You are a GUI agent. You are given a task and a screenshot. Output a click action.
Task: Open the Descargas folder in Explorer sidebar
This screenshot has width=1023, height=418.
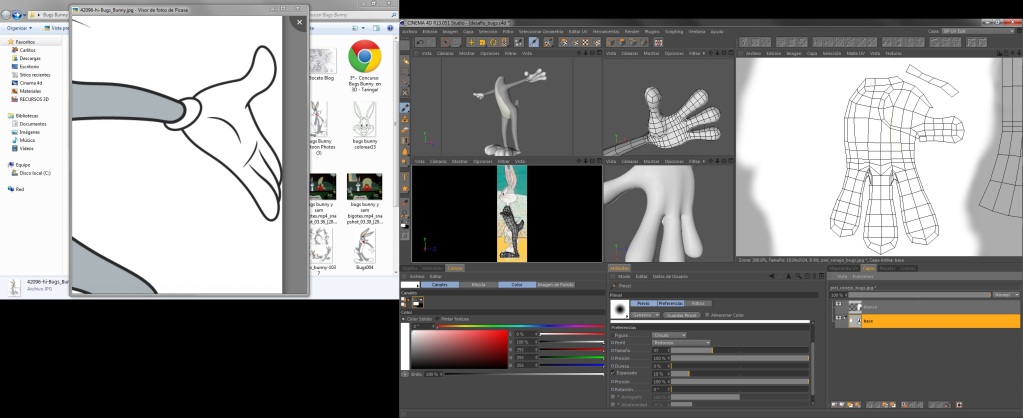coord(30,58)
